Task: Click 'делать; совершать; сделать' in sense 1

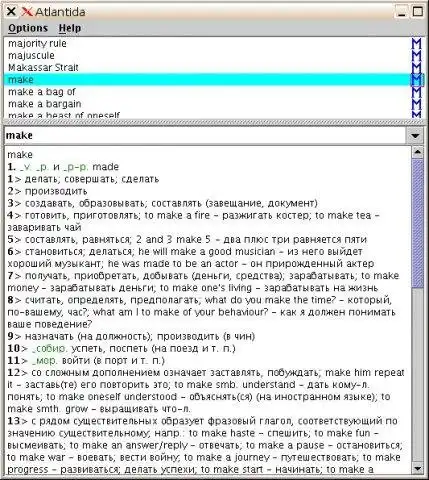Action: [x=92, y=179]
